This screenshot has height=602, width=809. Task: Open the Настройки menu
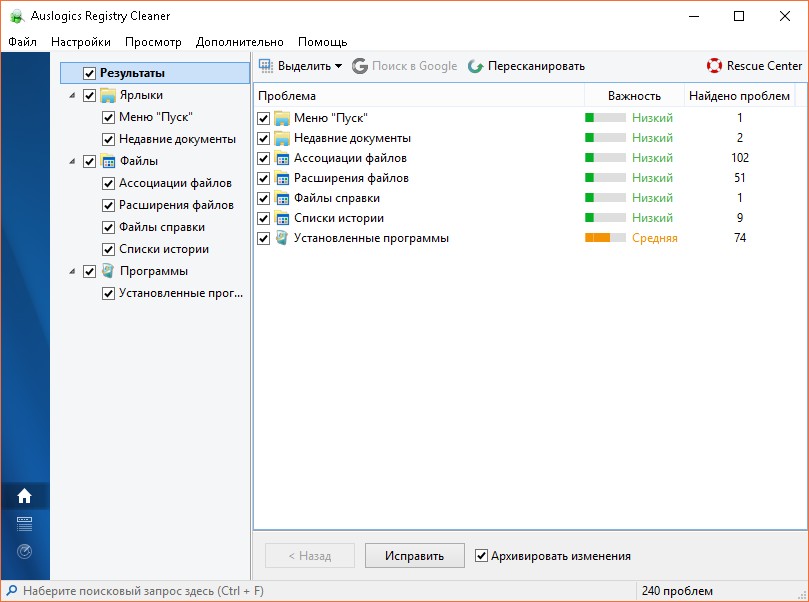pos(80,42)
